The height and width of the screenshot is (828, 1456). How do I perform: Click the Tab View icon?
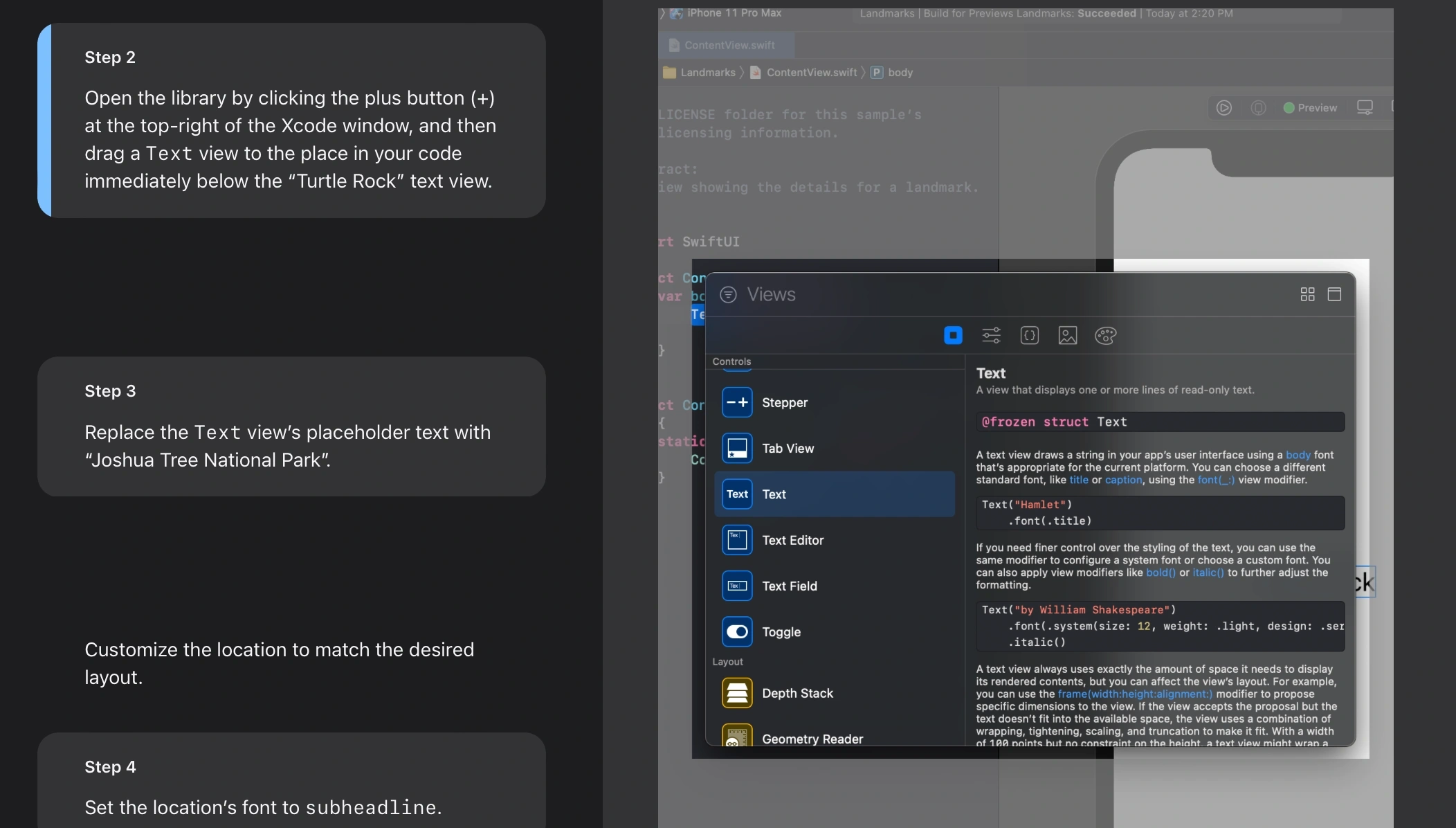pos(737,449)
